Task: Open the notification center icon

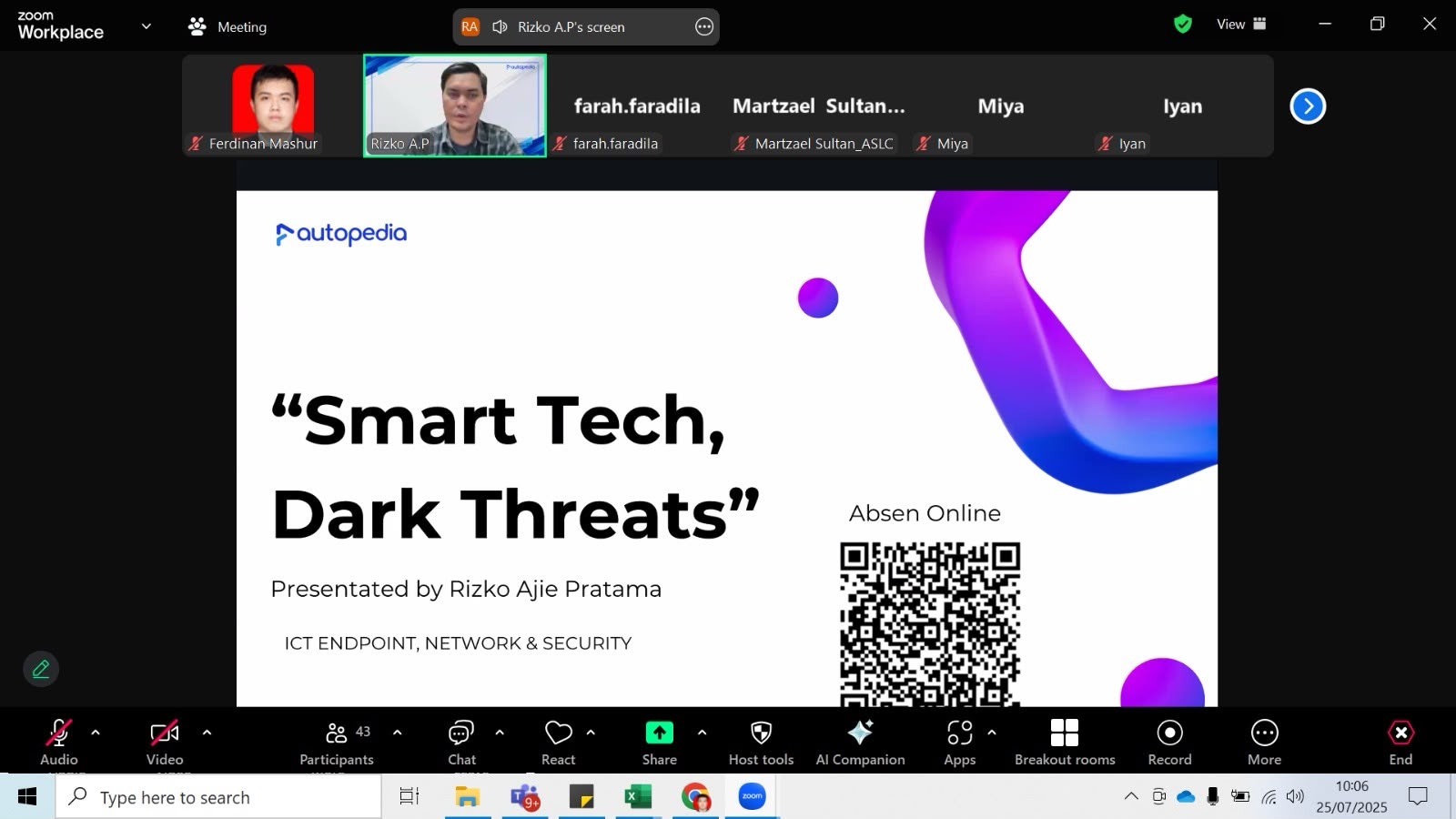Action: (x=1418, y=797)
